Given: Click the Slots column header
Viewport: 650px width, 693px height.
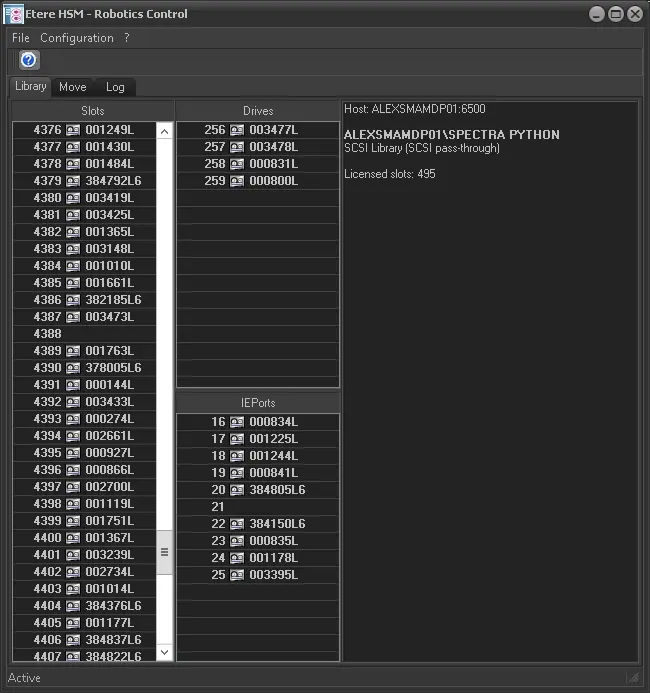Looking at the screenshot, I should [92, 111].
